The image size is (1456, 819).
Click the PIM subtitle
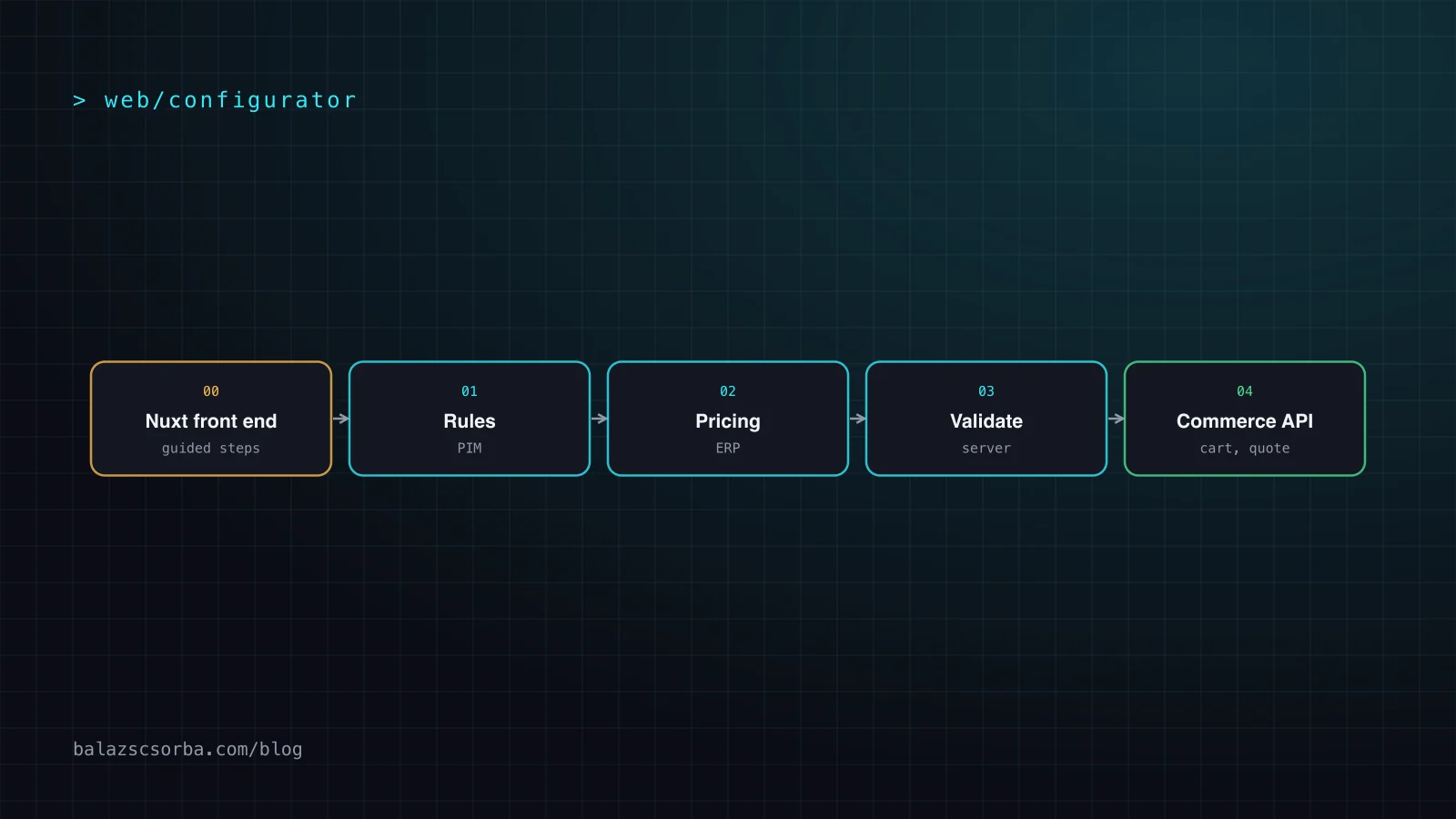(470, 448)
